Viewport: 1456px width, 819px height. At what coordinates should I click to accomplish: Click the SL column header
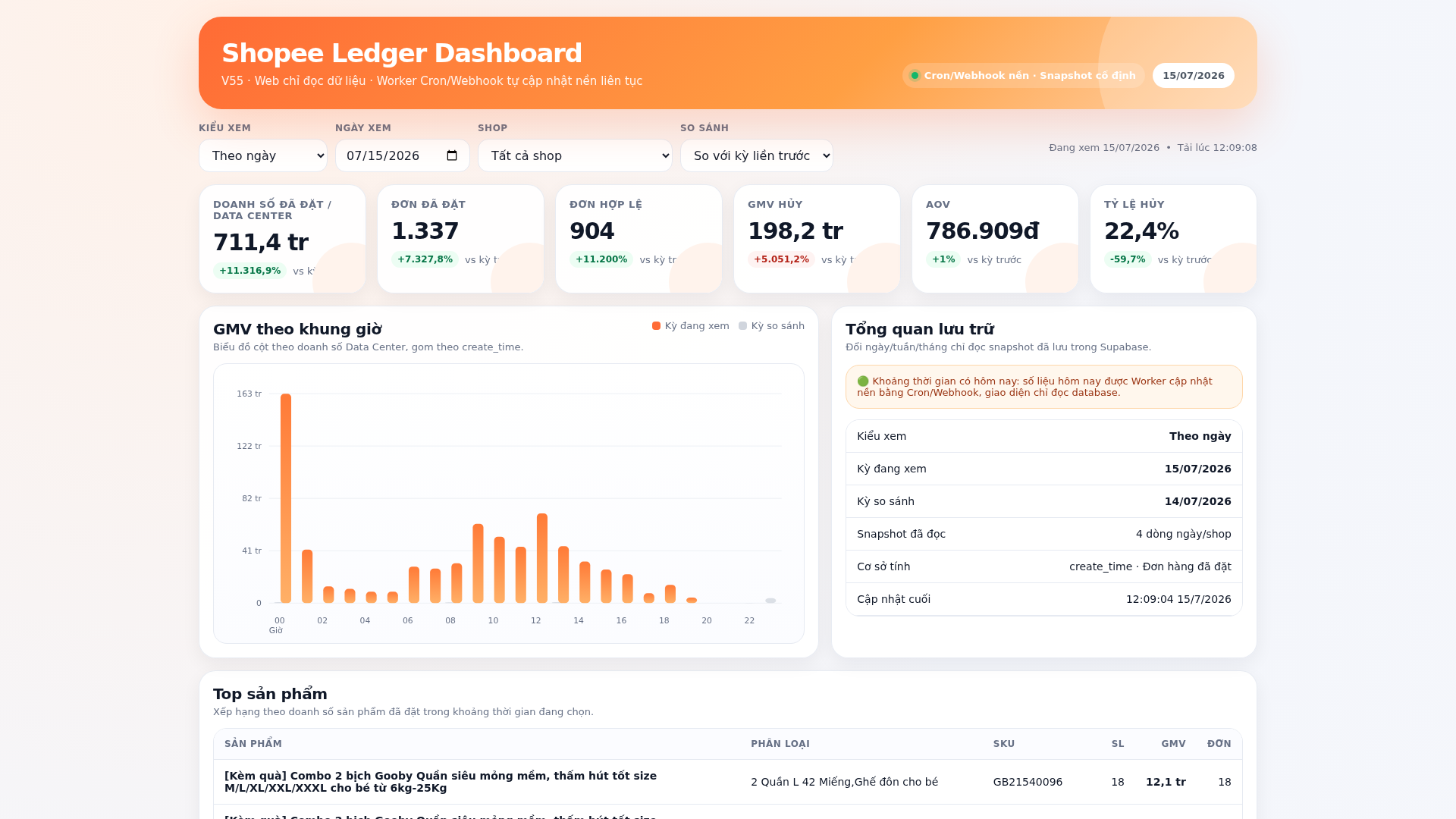pyautogui.click(x=1118, y=744)
